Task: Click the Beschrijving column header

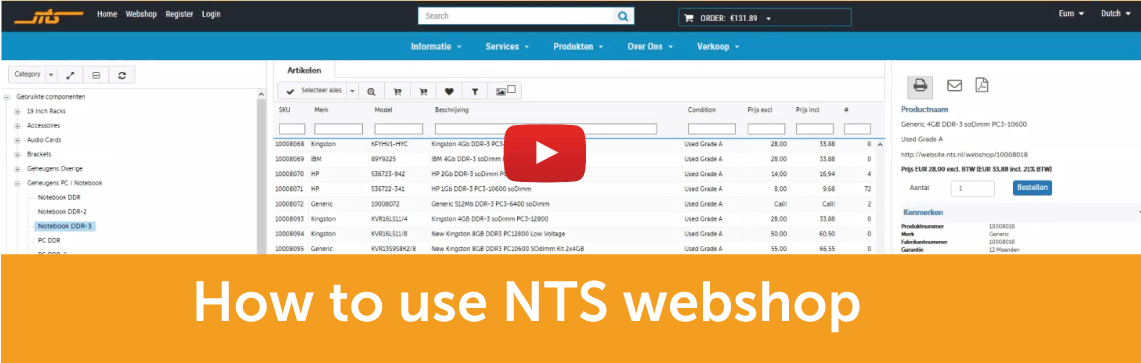Action: pos(451,110)
